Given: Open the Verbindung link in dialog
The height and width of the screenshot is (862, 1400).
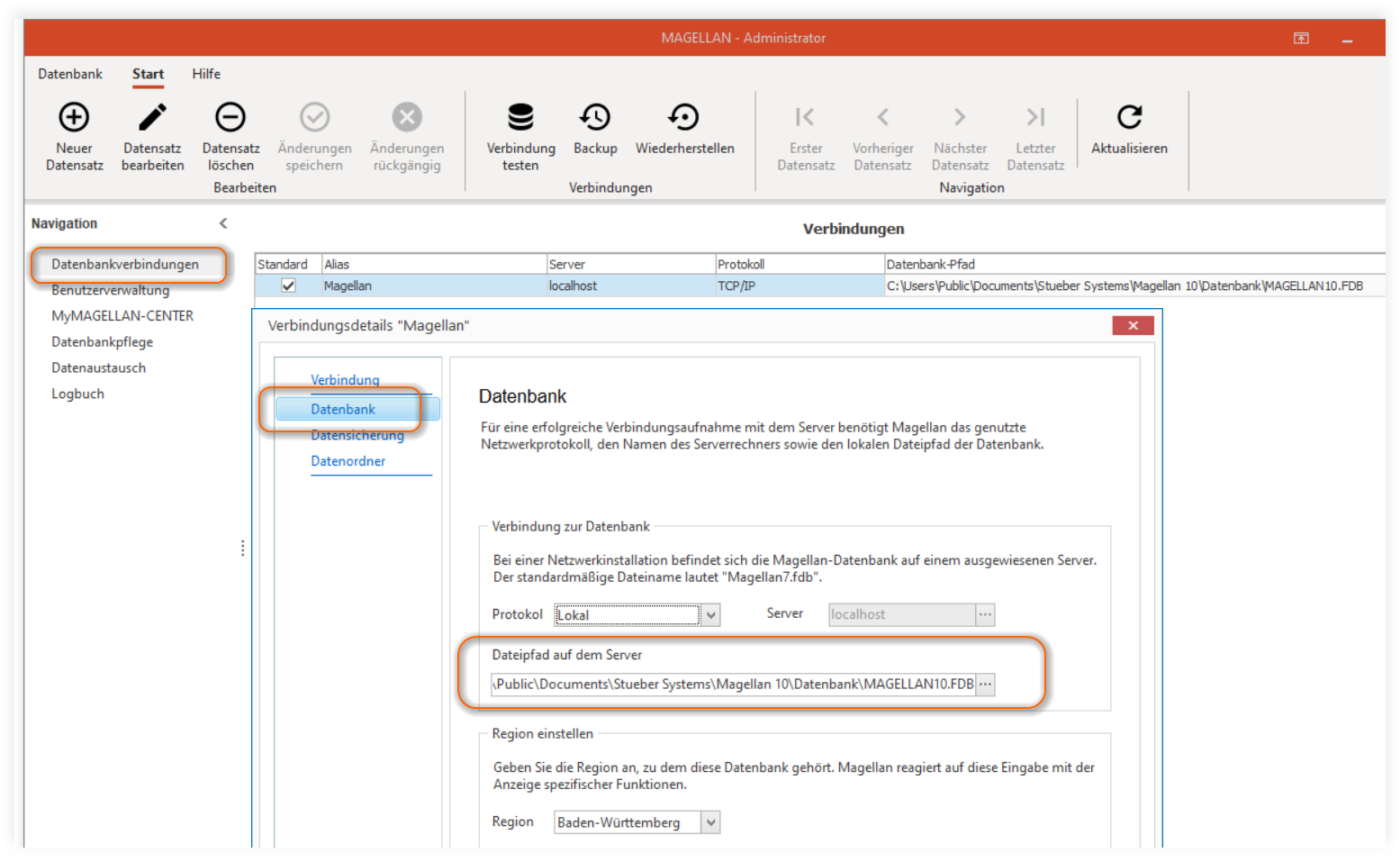Looking at the screenshot, I should [345, 380].
